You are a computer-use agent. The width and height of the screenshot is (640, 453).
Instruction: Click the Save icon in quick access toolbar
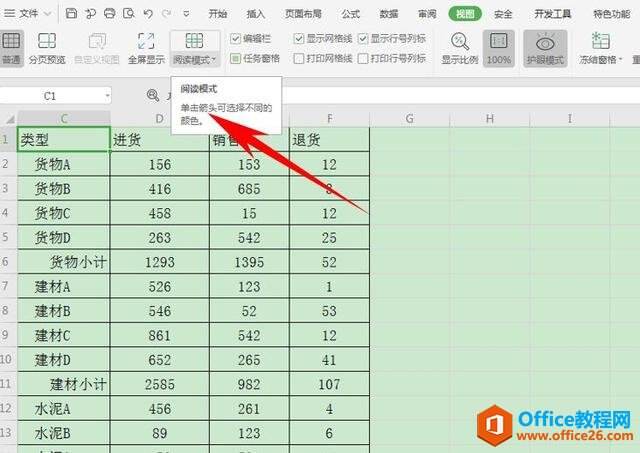[x=71, y=13]
